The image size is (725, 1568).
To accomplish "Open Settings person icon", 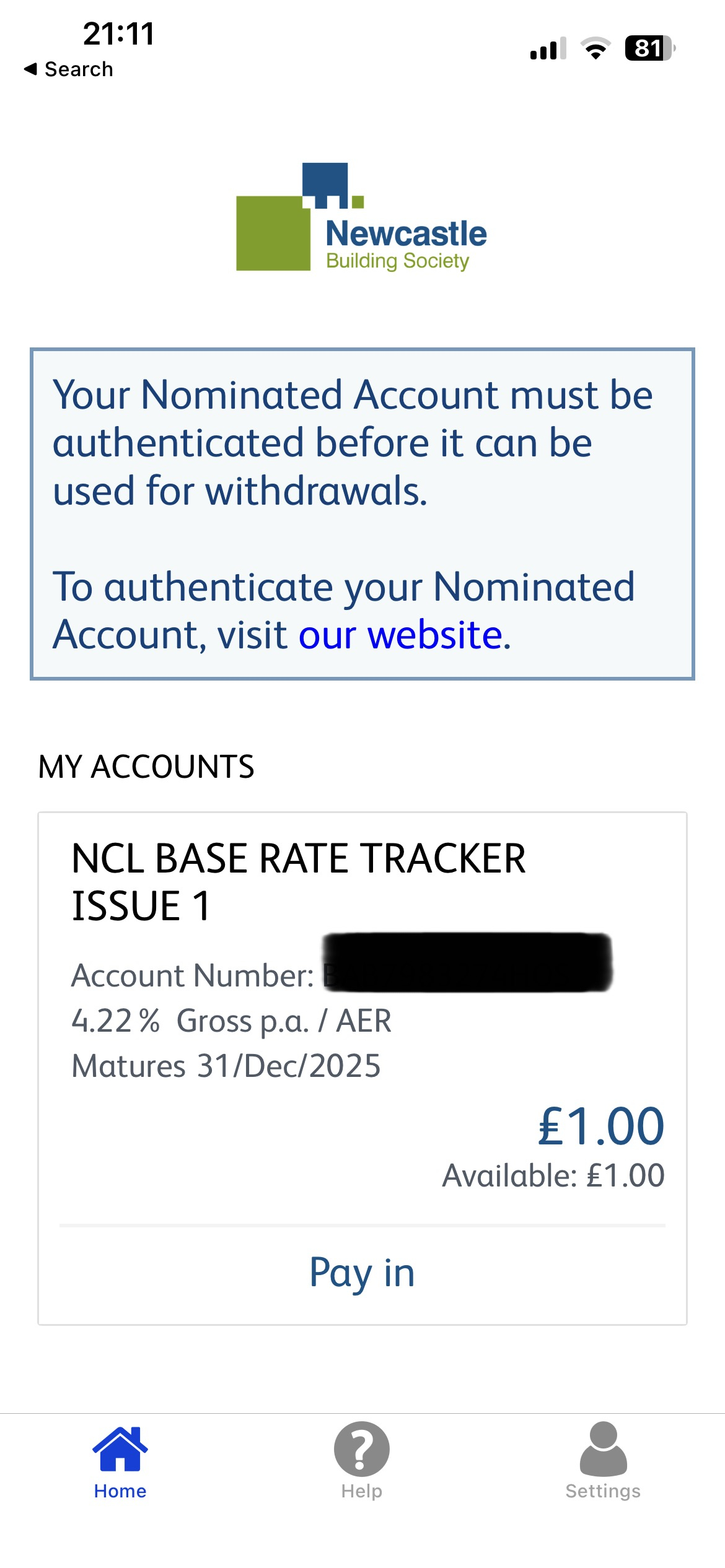I will click(x=604, y=1449).
